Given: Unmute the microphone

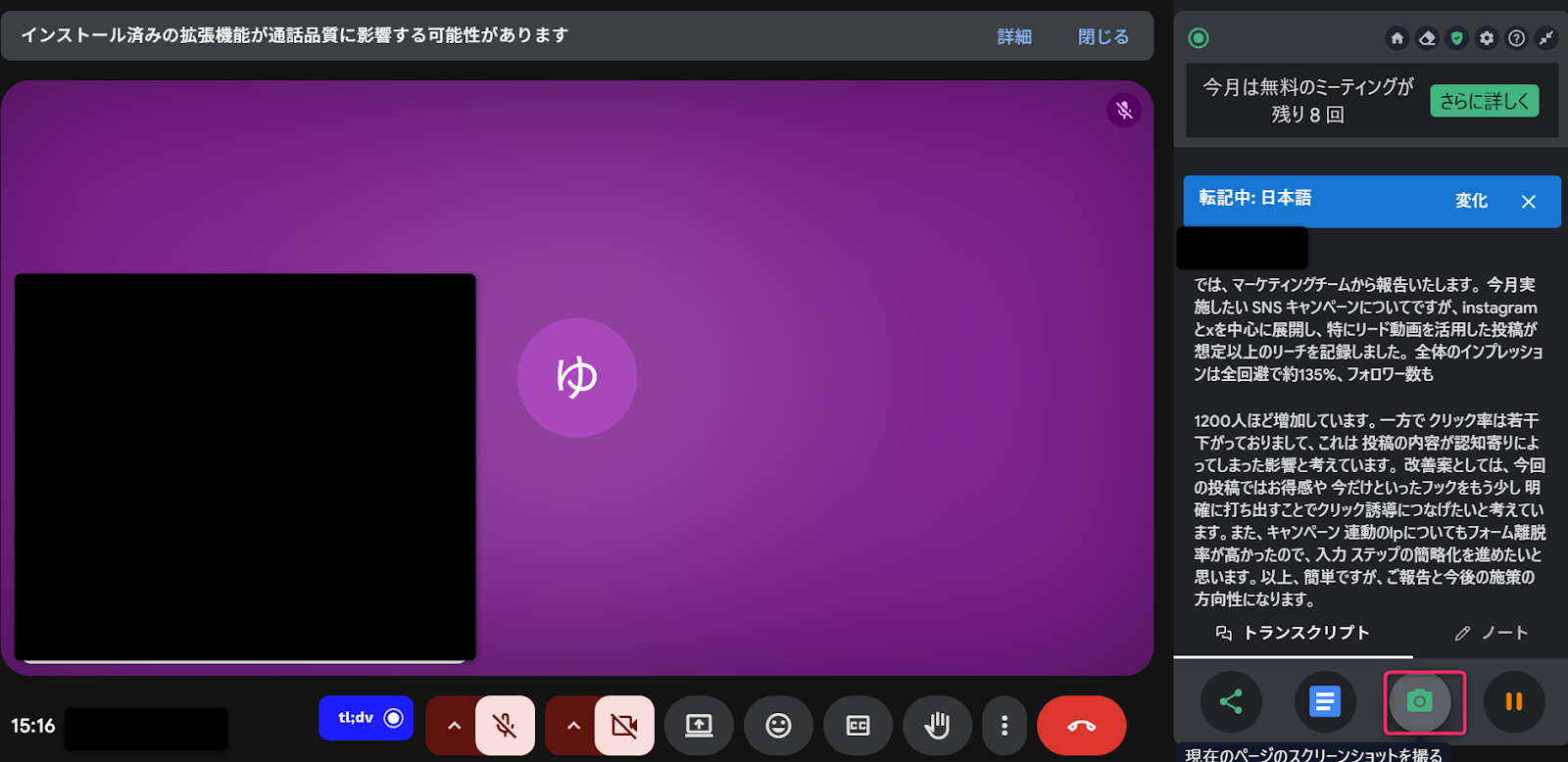Looking at the screenshot, I should 505,726.
